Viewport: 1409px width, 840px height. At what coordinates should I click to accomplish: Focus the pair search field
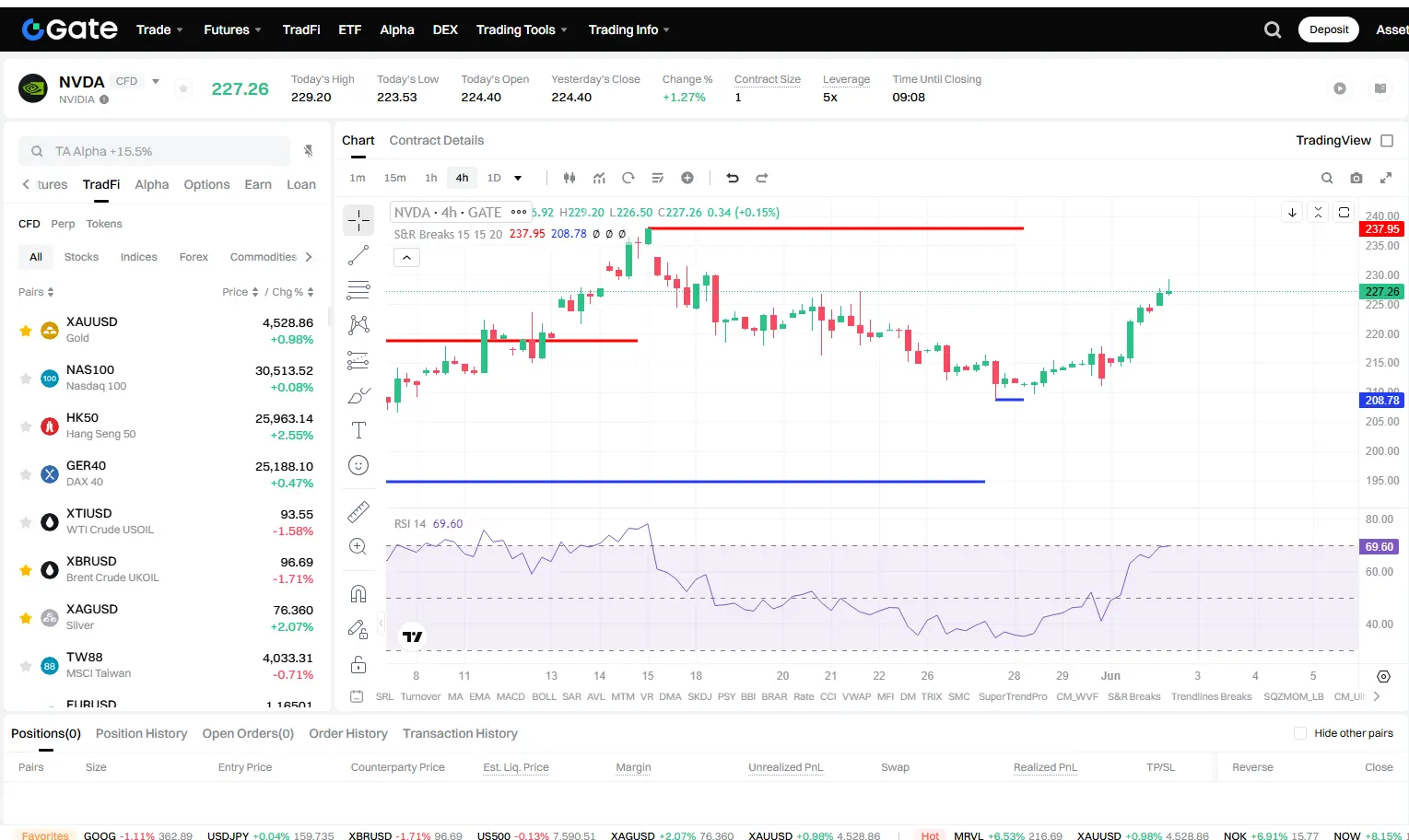pyautogui.click(x=154, y=151)
